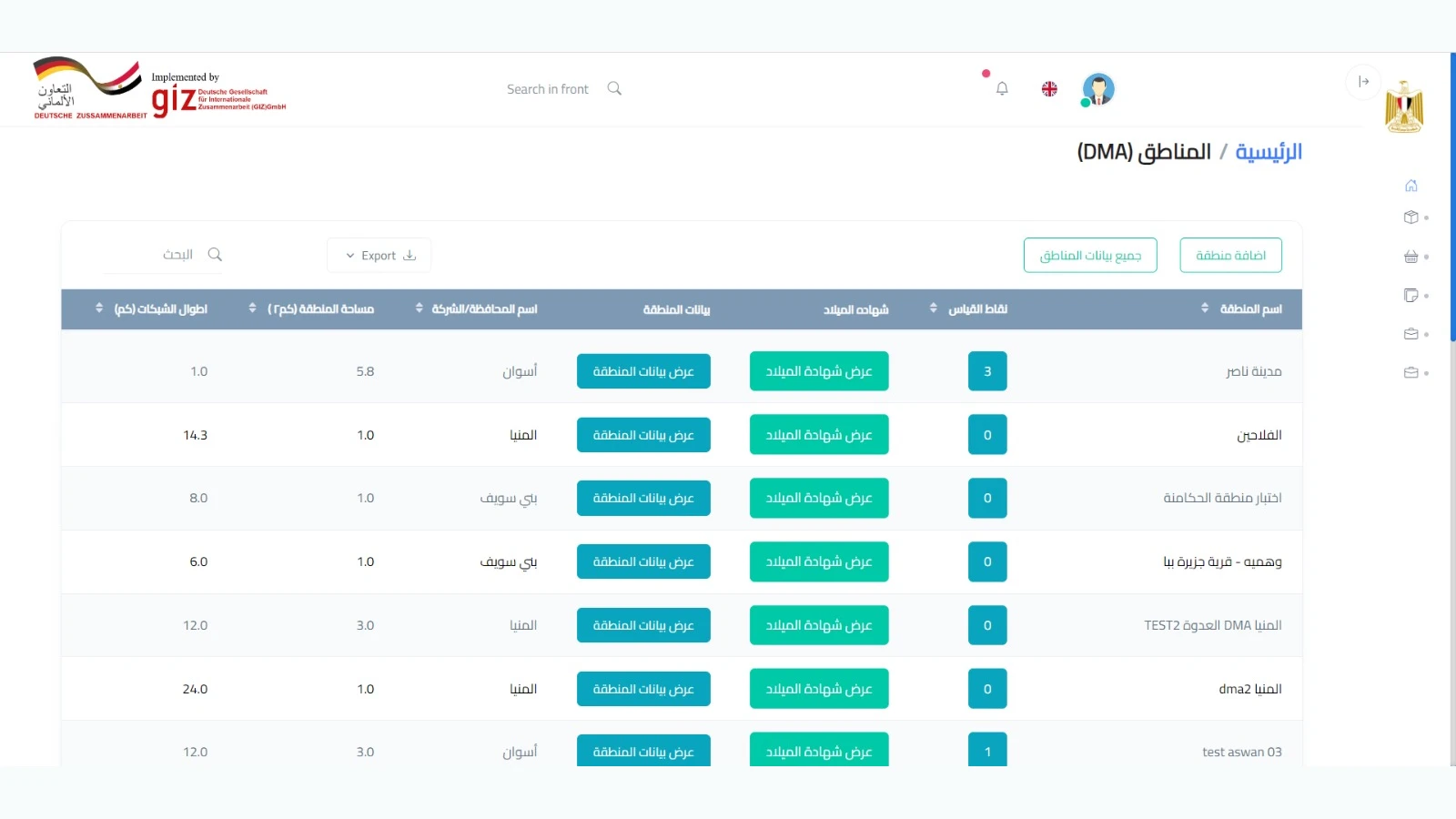The width and height of the screenshot is (1456, 819).
Task: Show area data for اختبار منطقة الحكامنة
Action: [643, 498]
